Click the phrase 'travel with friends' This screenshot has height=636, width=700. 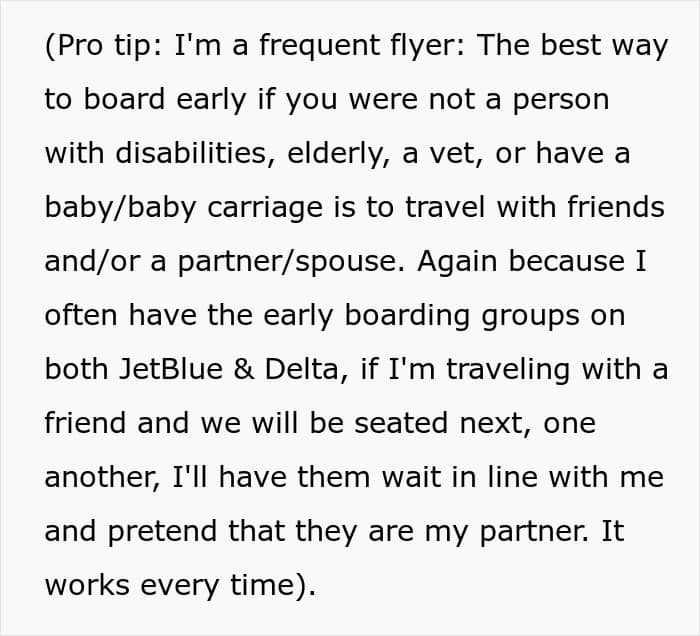tap(535, 207)
